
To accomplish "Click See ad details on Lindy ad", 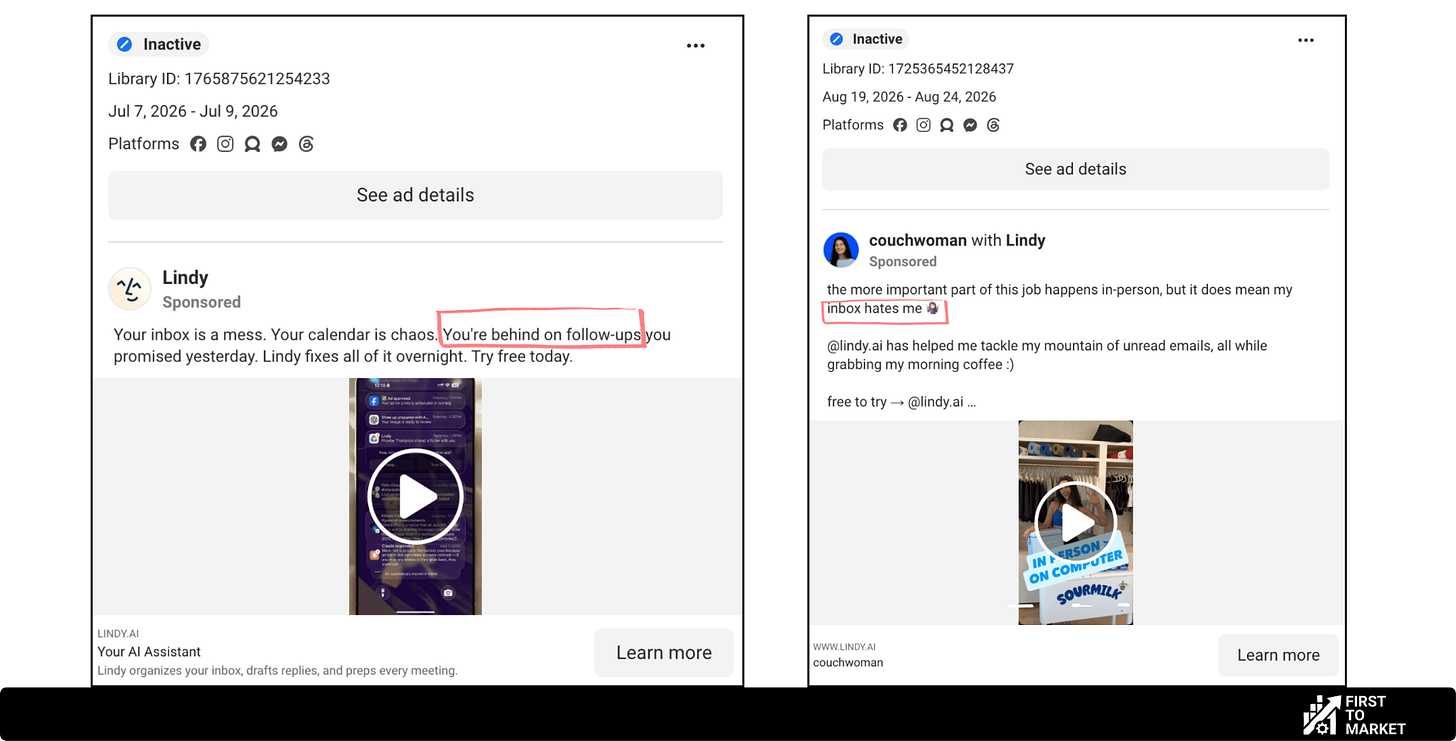I will point(415,195).
